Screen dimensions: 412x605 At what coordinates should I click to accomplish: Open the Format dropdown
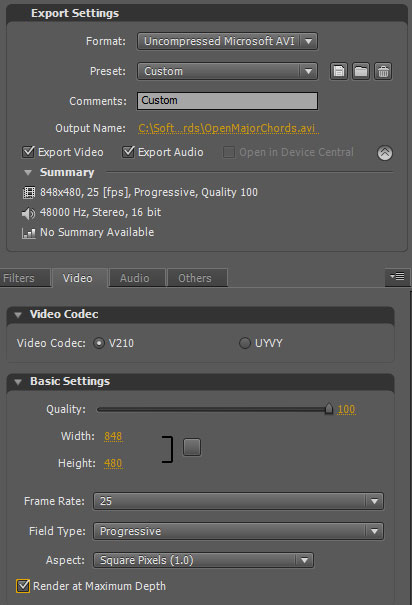click(x=227, y=41)
